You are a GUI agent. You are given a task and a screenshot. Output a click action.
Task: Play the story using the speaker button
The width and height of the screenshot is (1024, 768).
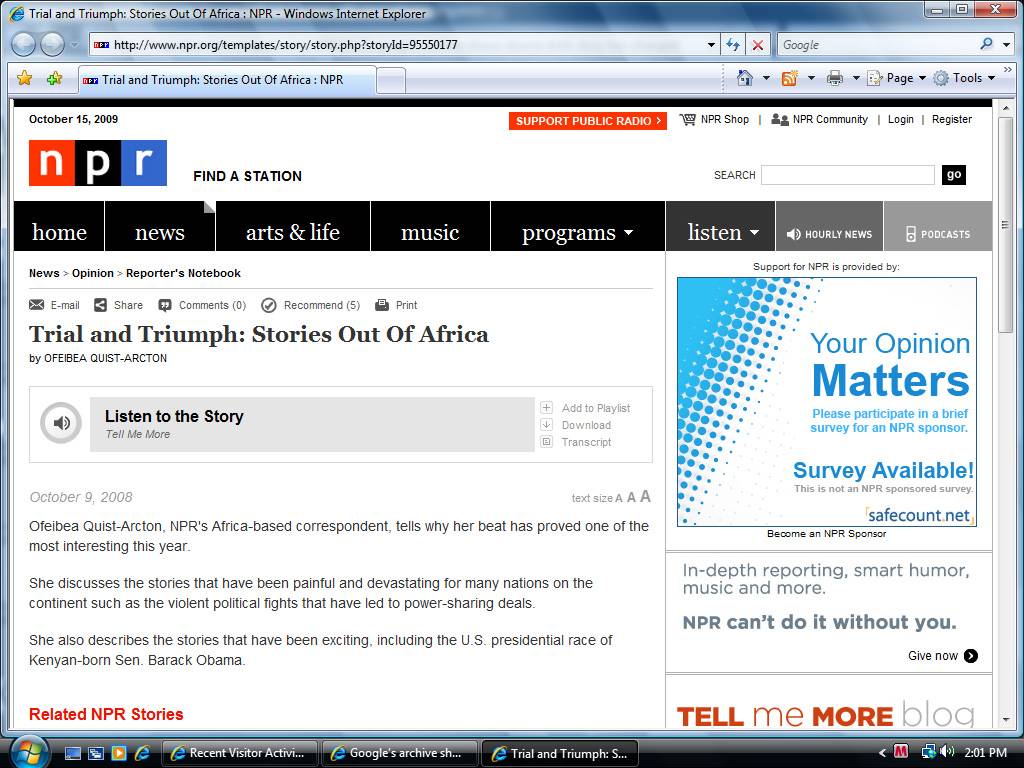[x=61, y=423]
